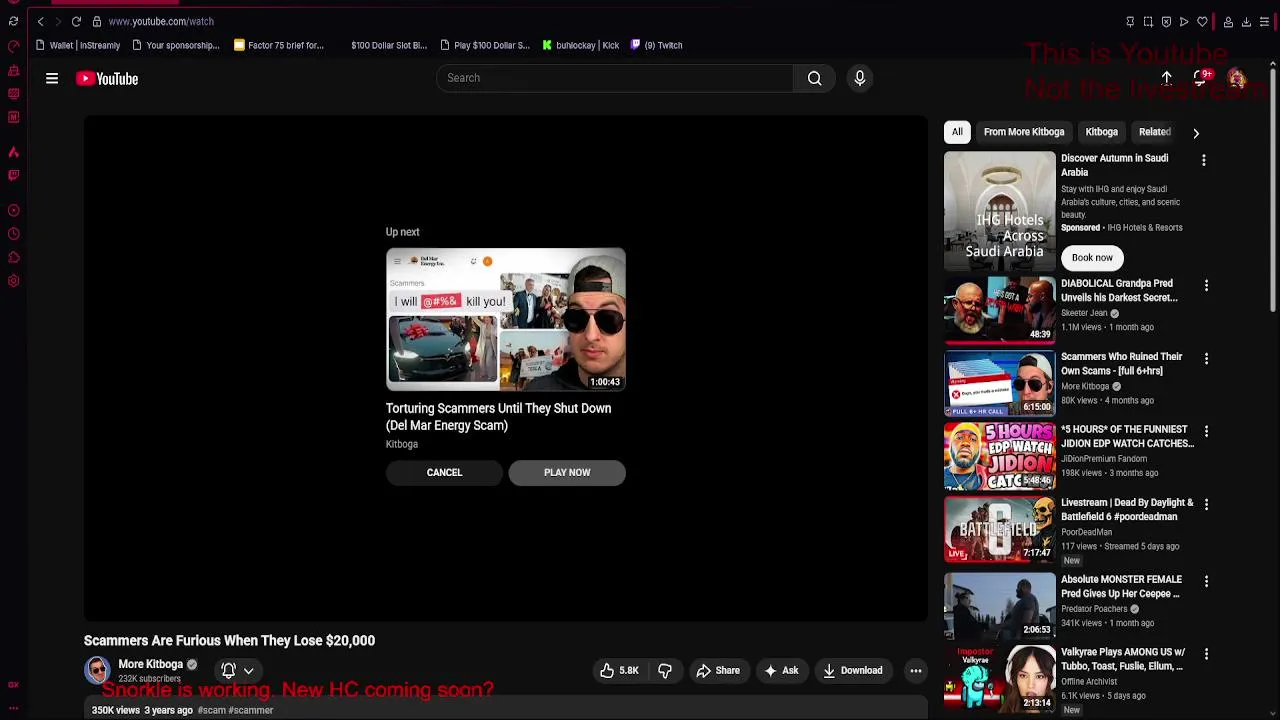Screen dimensions: 1280x720
Task: Open the YouTube hamburger guide menu
Action: click(52, 78)
